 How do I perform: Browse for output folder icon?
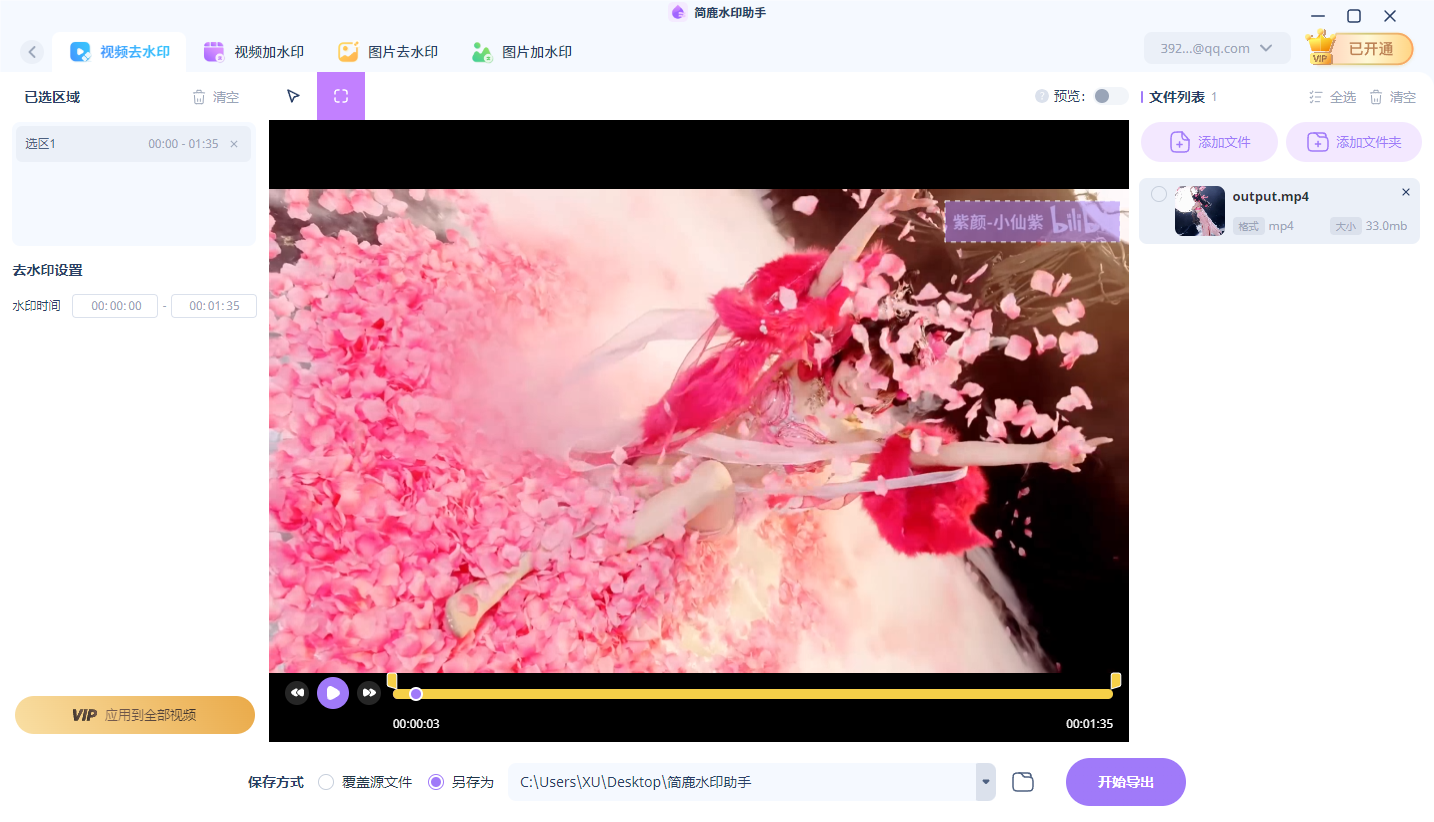pyautogui.click(x=1023, y=782)
